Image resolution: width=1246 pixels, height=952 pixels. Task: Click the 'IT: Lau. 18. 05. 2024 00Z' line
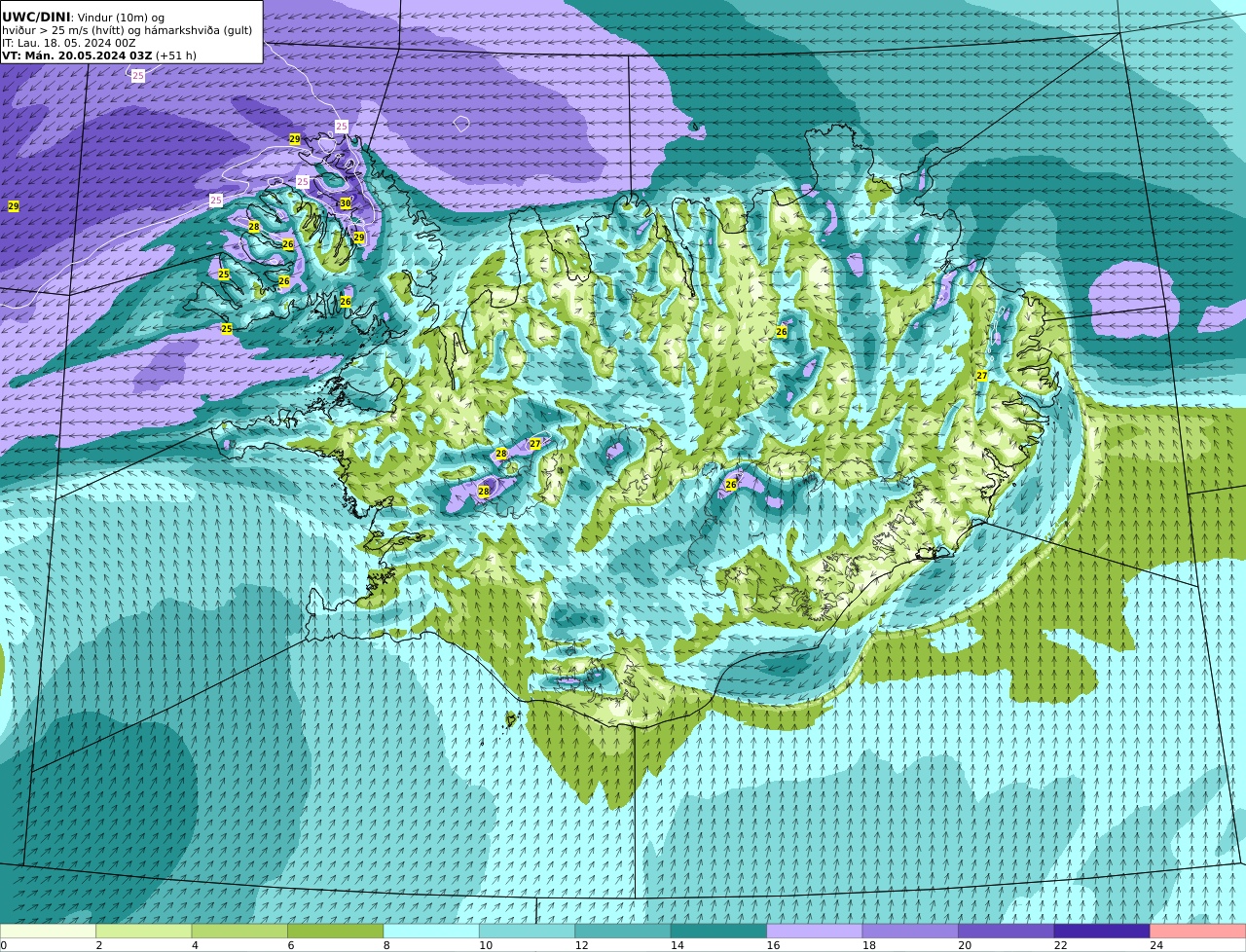(69, 43)
